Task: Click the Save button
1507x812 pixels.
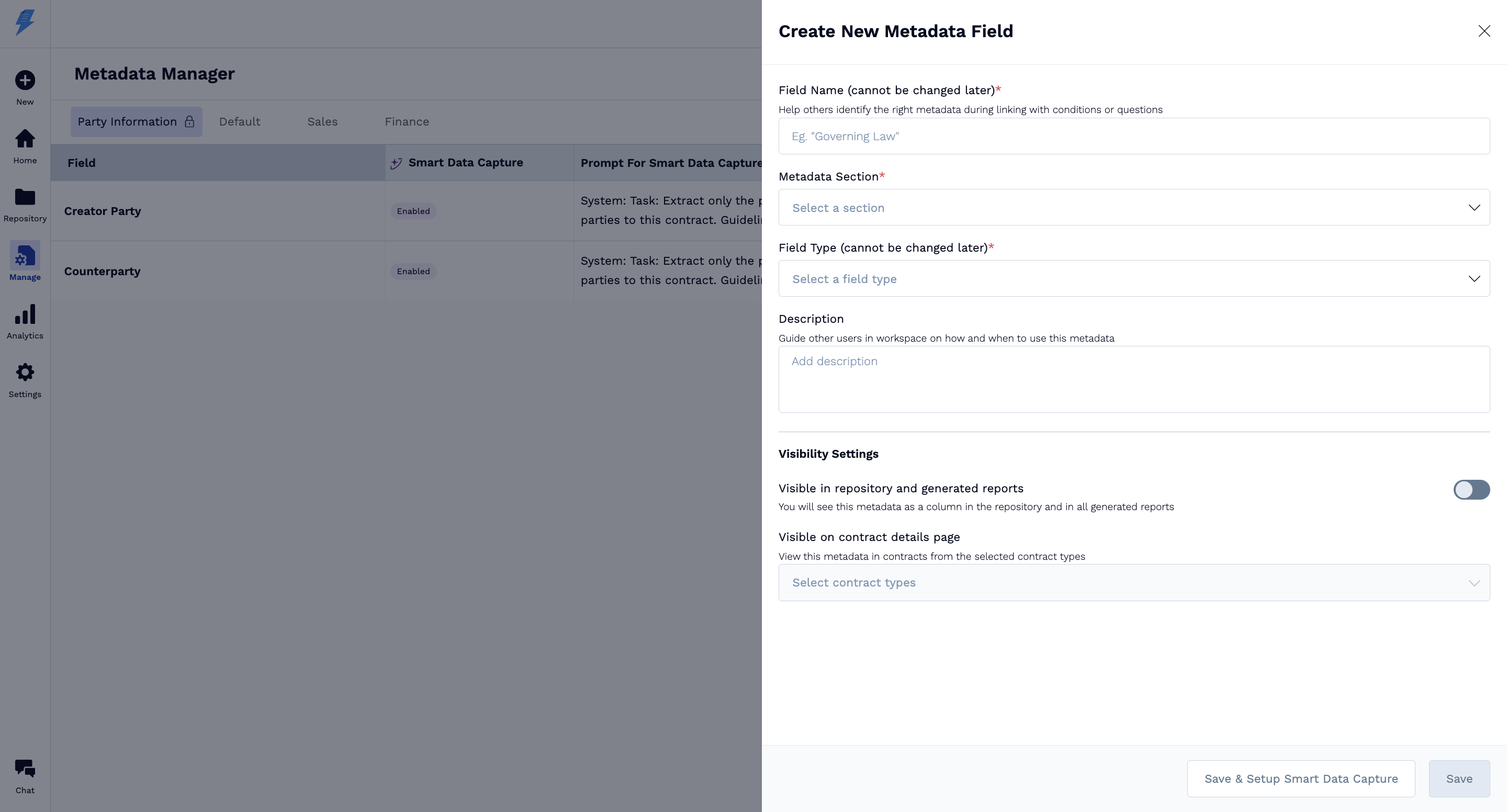Action: point(1458,779)
